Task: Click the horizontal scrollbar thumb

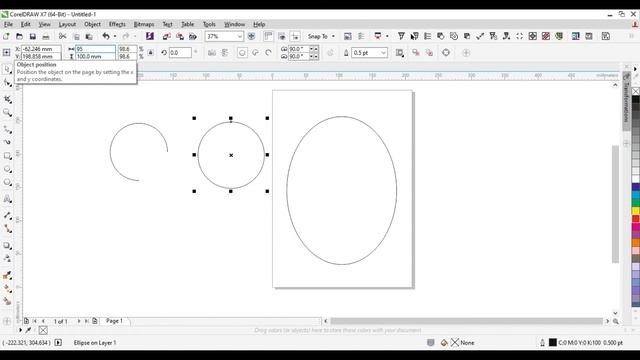Action: 467,321
